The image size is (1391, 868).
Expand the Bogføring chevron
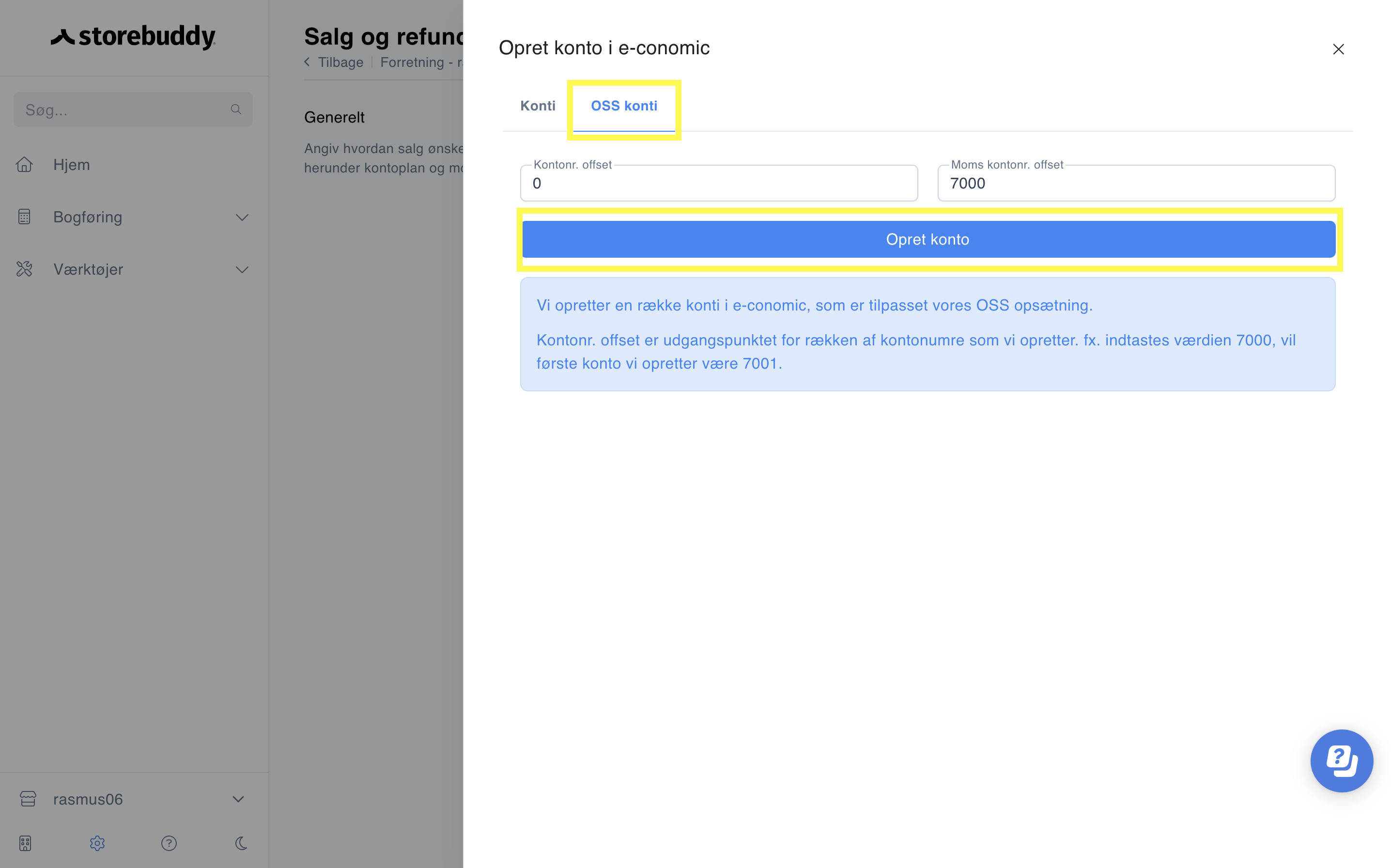click(242, 217)
